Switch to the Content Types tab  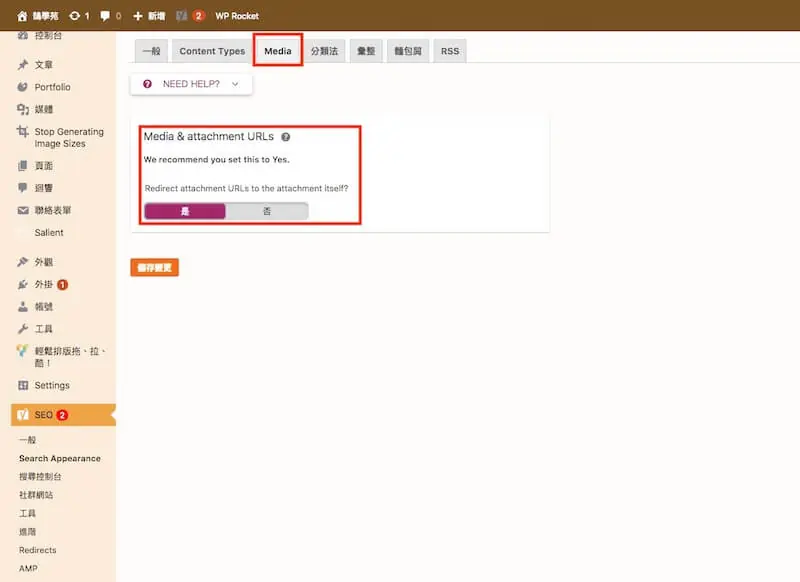point(212,52)
